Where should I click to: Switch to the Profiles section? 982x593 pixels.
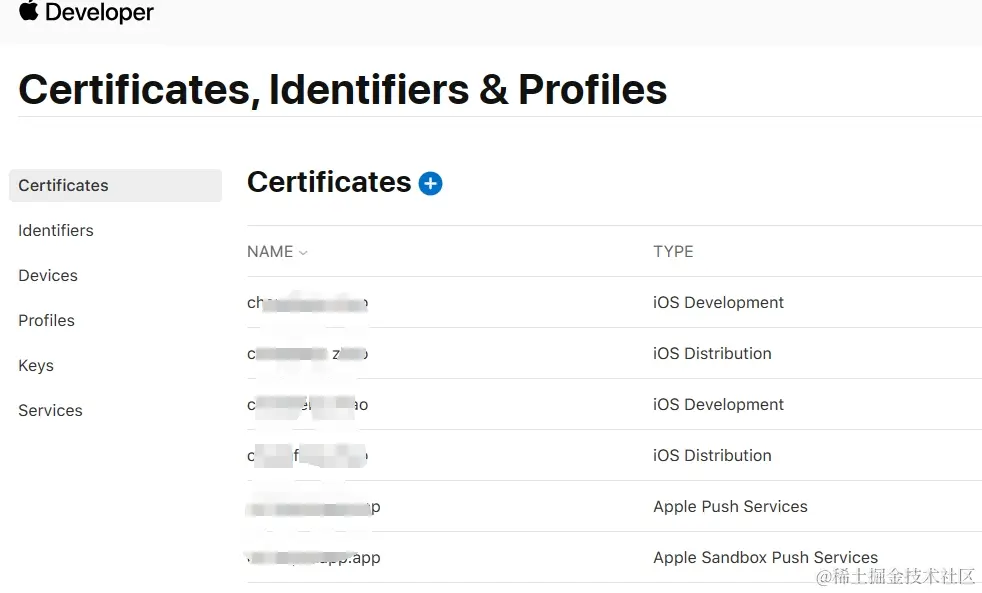[x=47, y=320]
